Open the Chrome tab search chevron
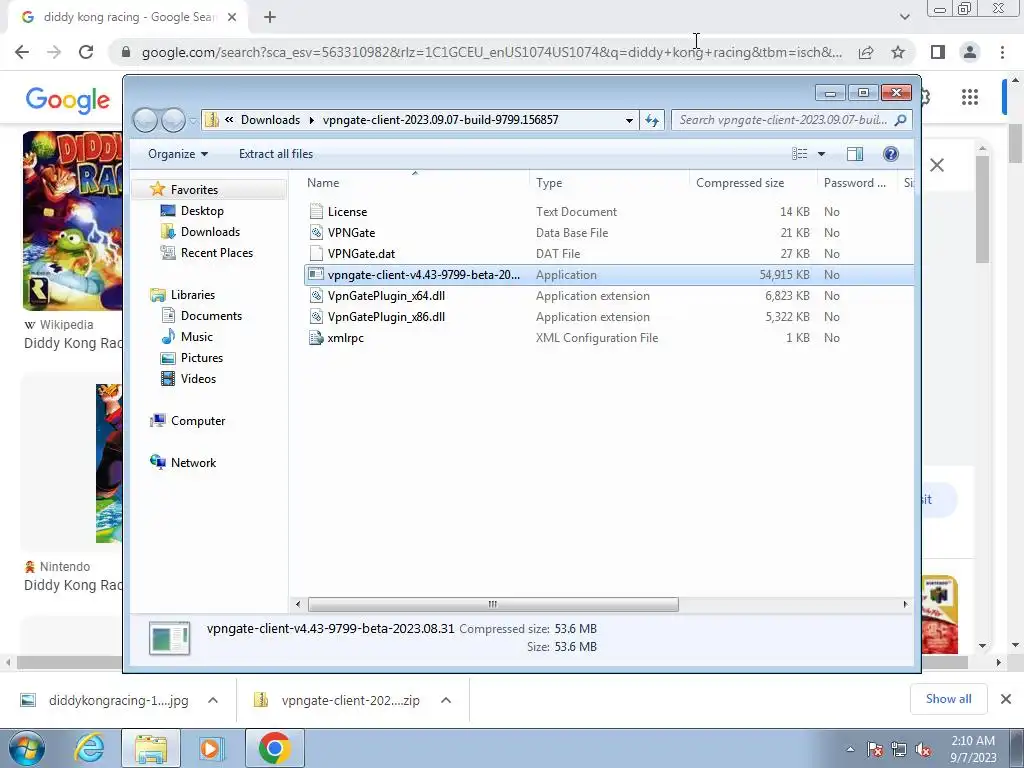This screenshot has height=768, width=1024. 904,17
